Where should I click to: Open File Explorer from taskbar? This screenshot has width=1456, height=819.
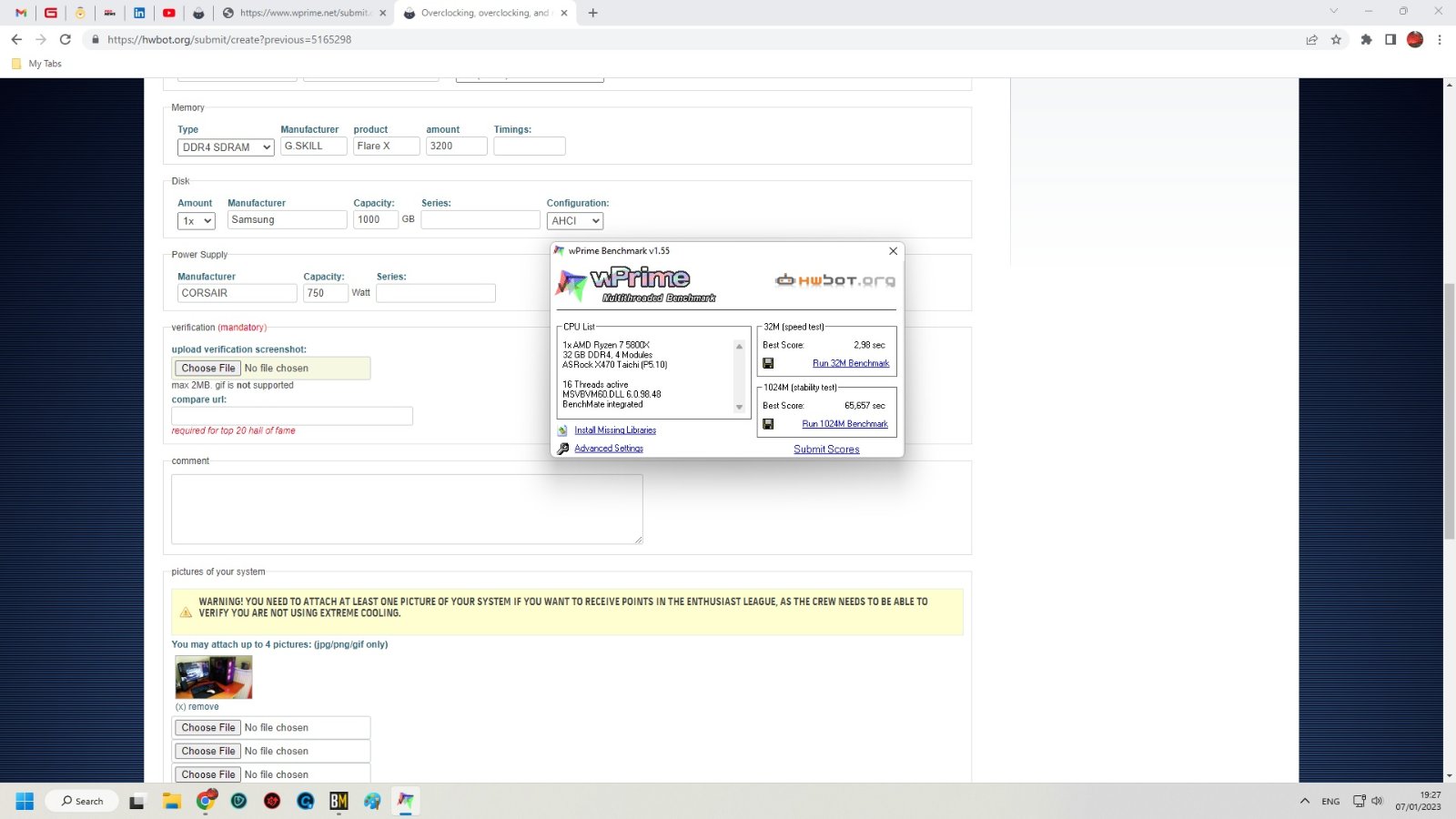click(172, 802)
